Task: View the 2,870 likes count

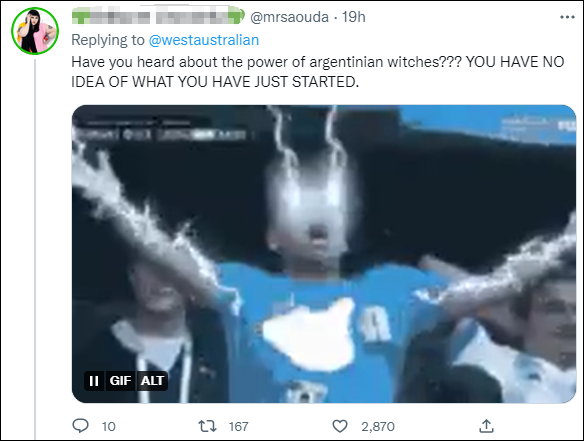Action: [378, 426]
